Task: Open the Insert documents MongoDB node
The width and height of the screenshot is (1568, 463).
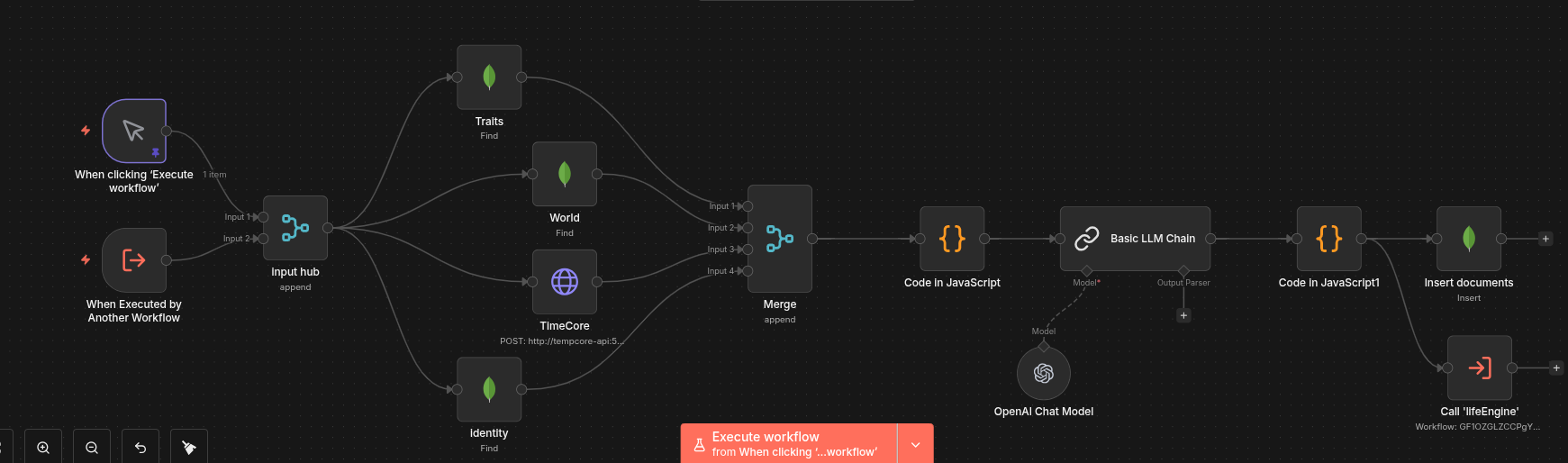Action: click(1469, 239)
